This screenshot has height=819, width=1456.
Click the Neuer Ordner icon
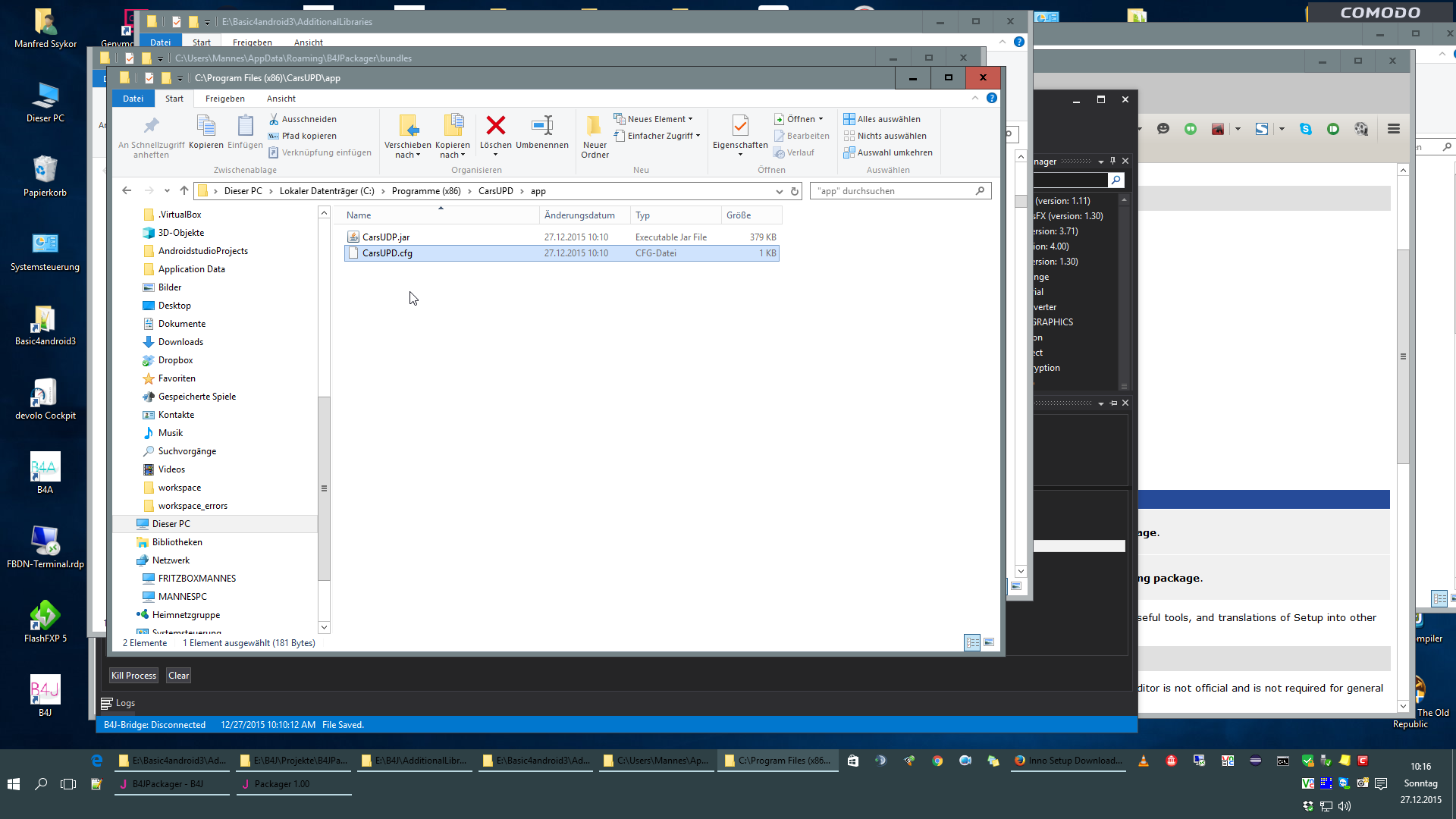[595, 125]
